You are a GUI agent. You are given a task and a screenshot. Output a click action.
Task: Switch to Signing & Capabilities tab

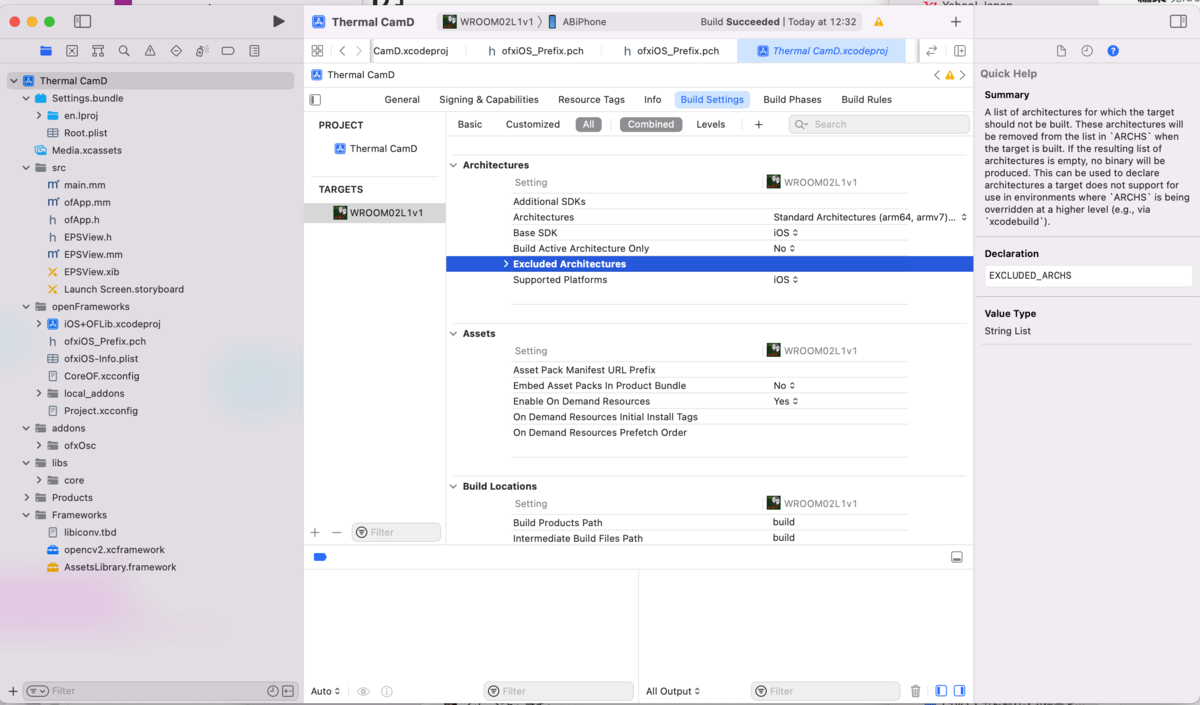(489, 100)
